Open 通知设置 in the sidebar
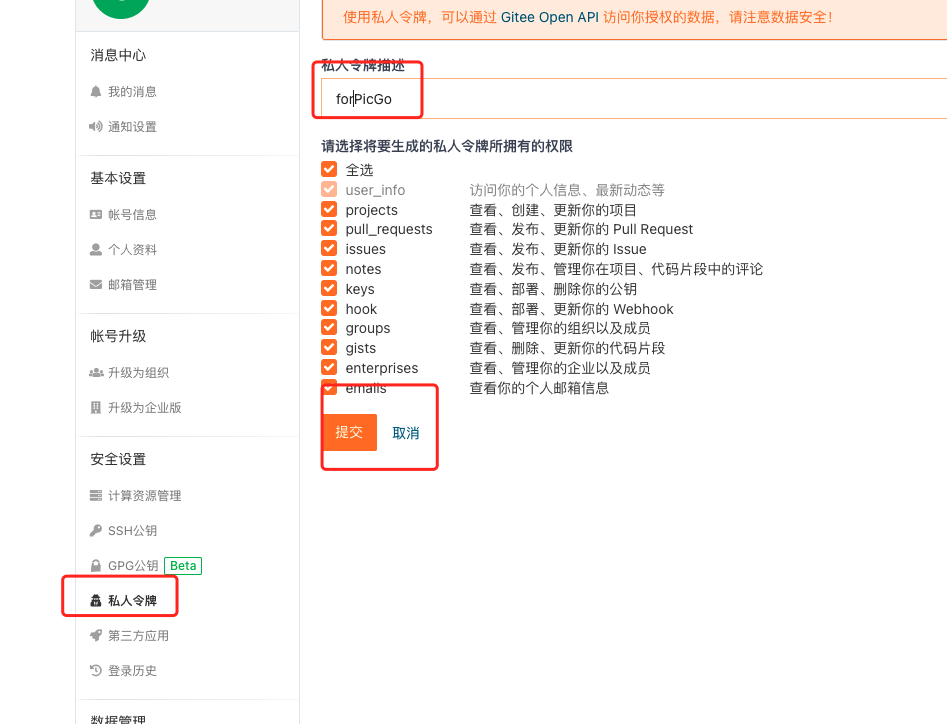Viewport: 947px width, 724px height. coord(132,127)
